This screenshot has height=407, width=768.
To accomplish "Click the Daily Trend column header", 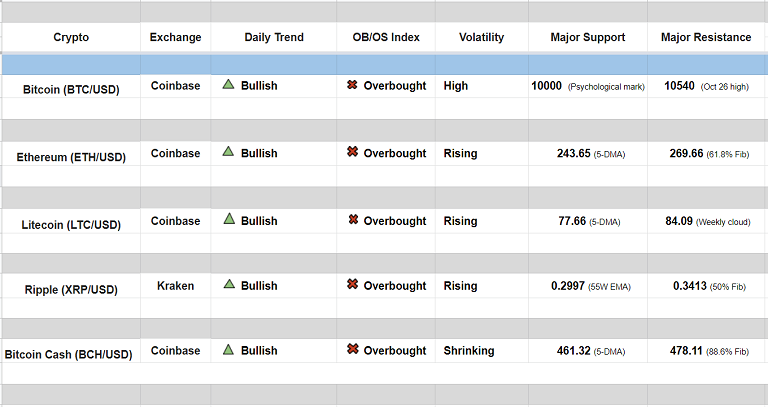I will click(x=274, y=38).
